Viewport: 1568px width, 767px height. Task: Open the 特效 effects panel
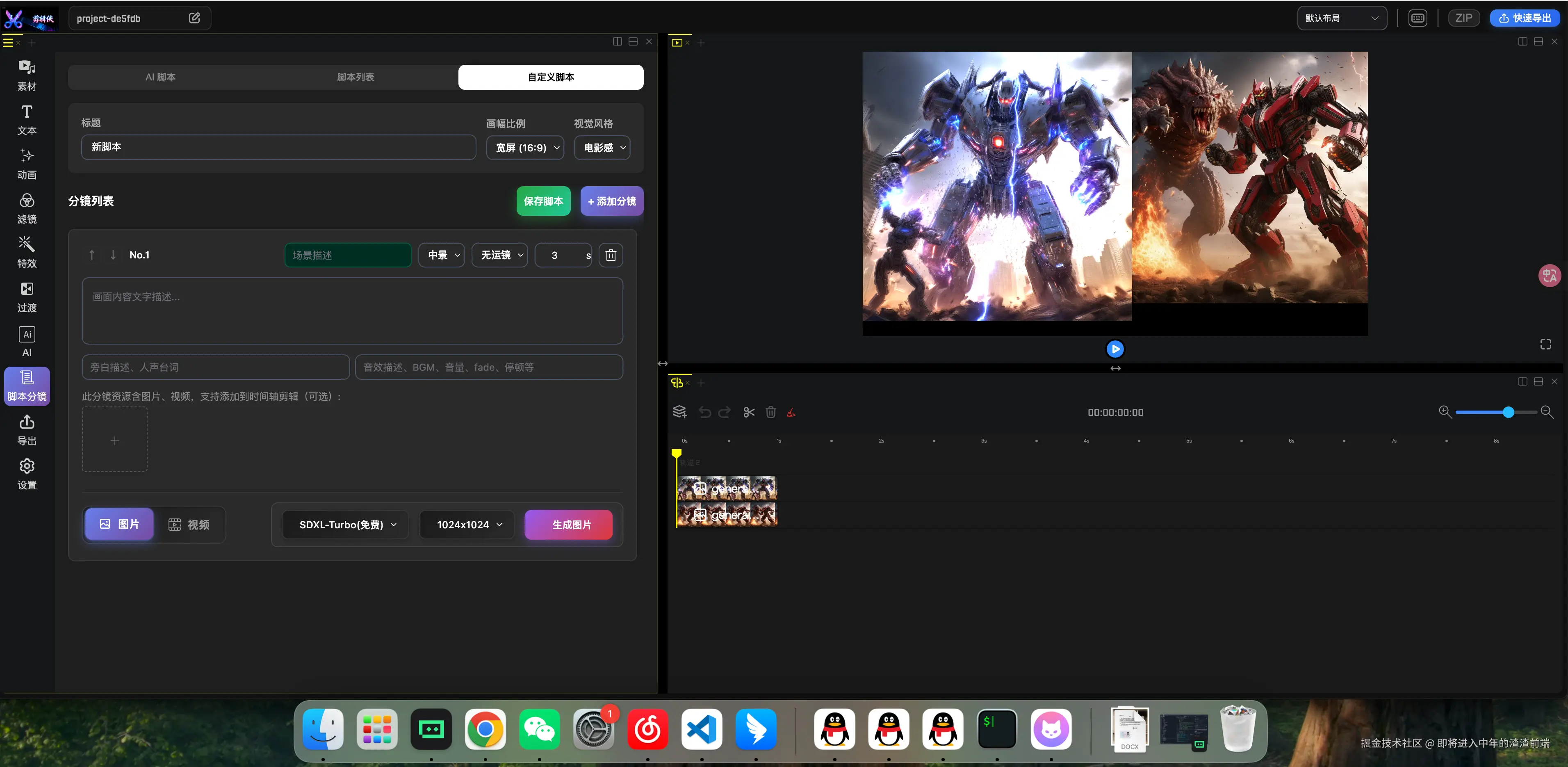[27, 252]
